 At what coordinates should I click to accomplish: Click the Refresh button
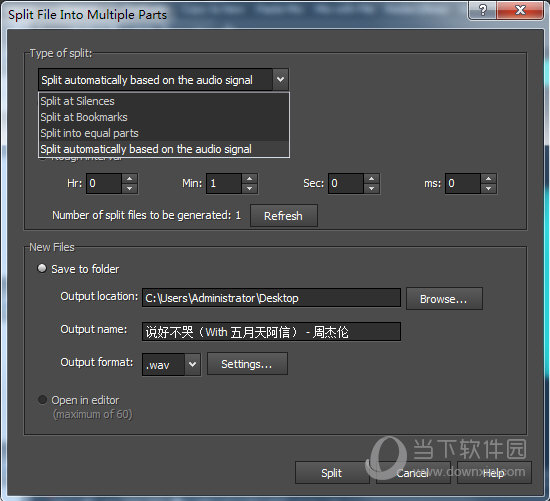pos(284,216)
